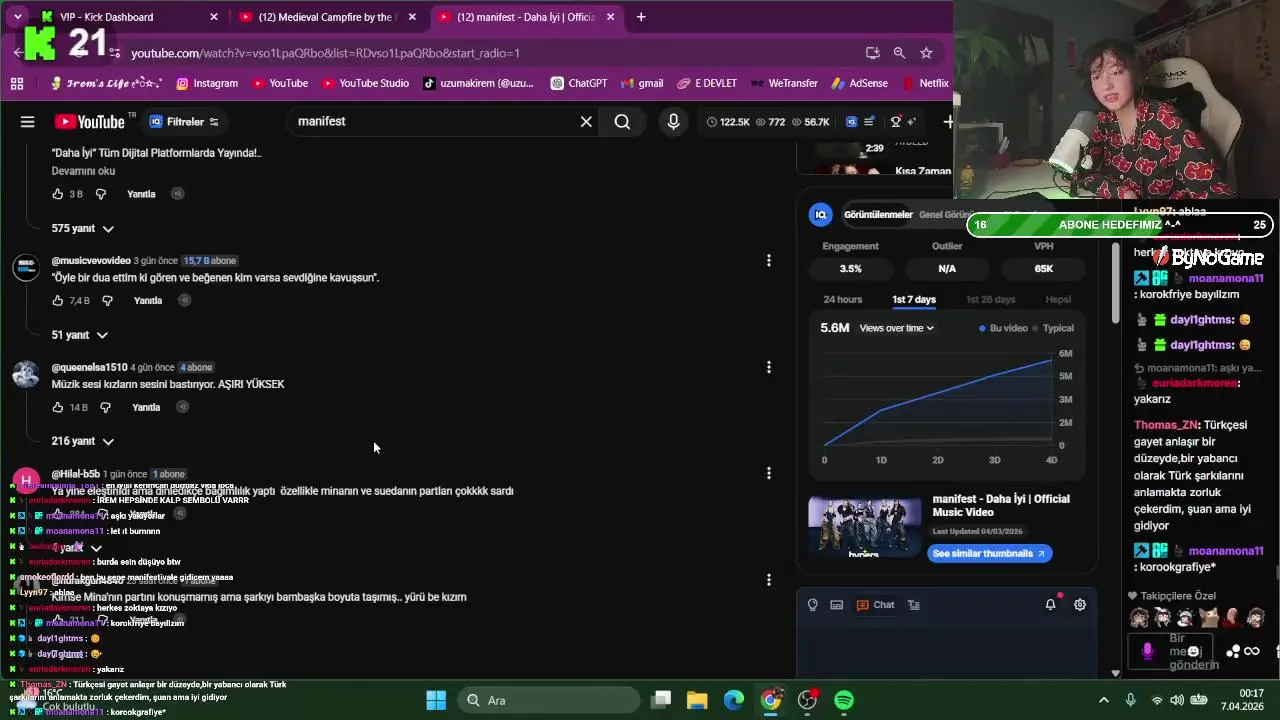Open Spotify from taskbar
This screenshot has width=1280, height=720.
[844, 700]
